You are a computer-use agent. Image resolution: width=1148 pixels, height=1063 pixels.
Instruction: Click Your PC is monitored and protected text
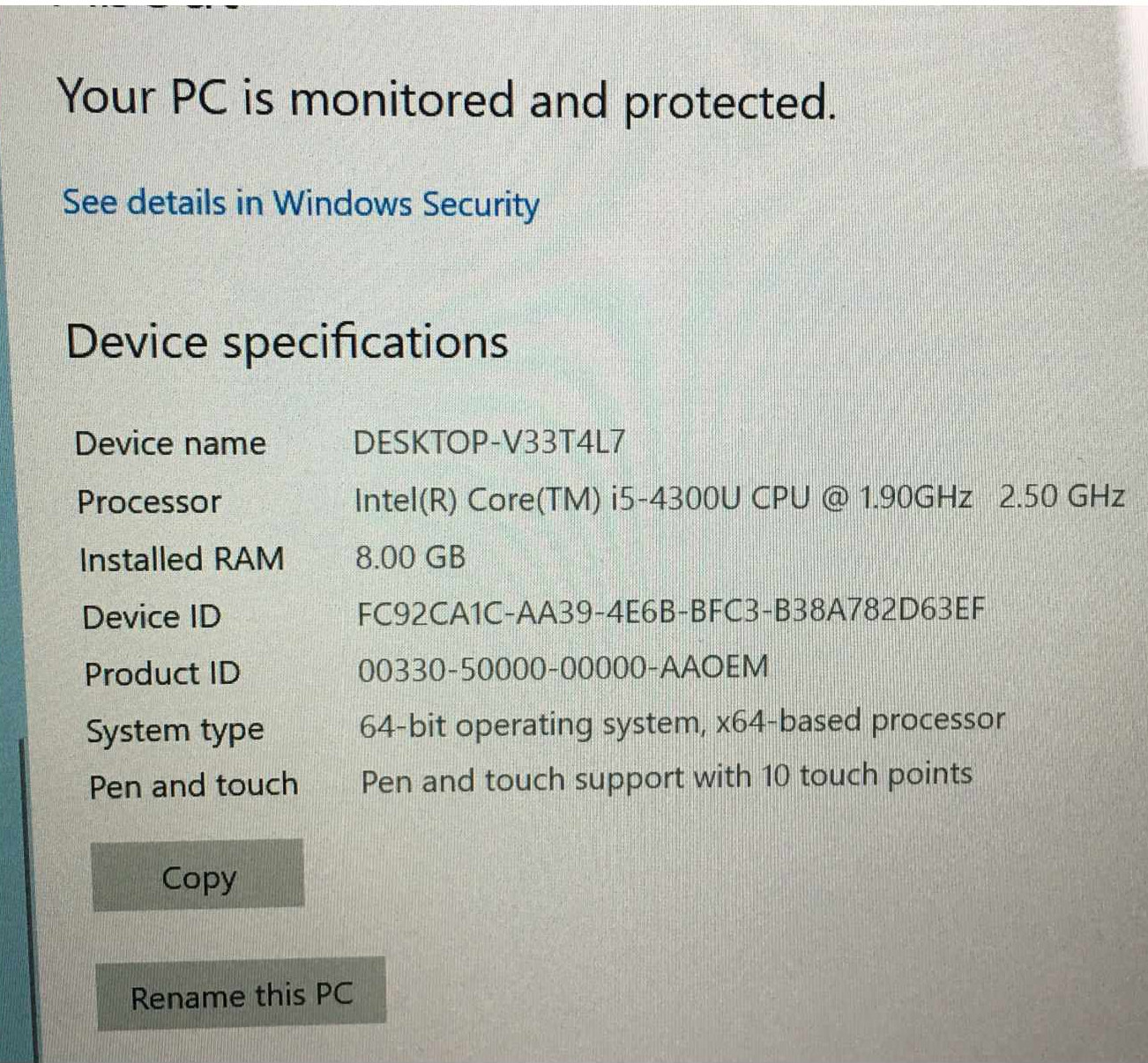(446, 100)
